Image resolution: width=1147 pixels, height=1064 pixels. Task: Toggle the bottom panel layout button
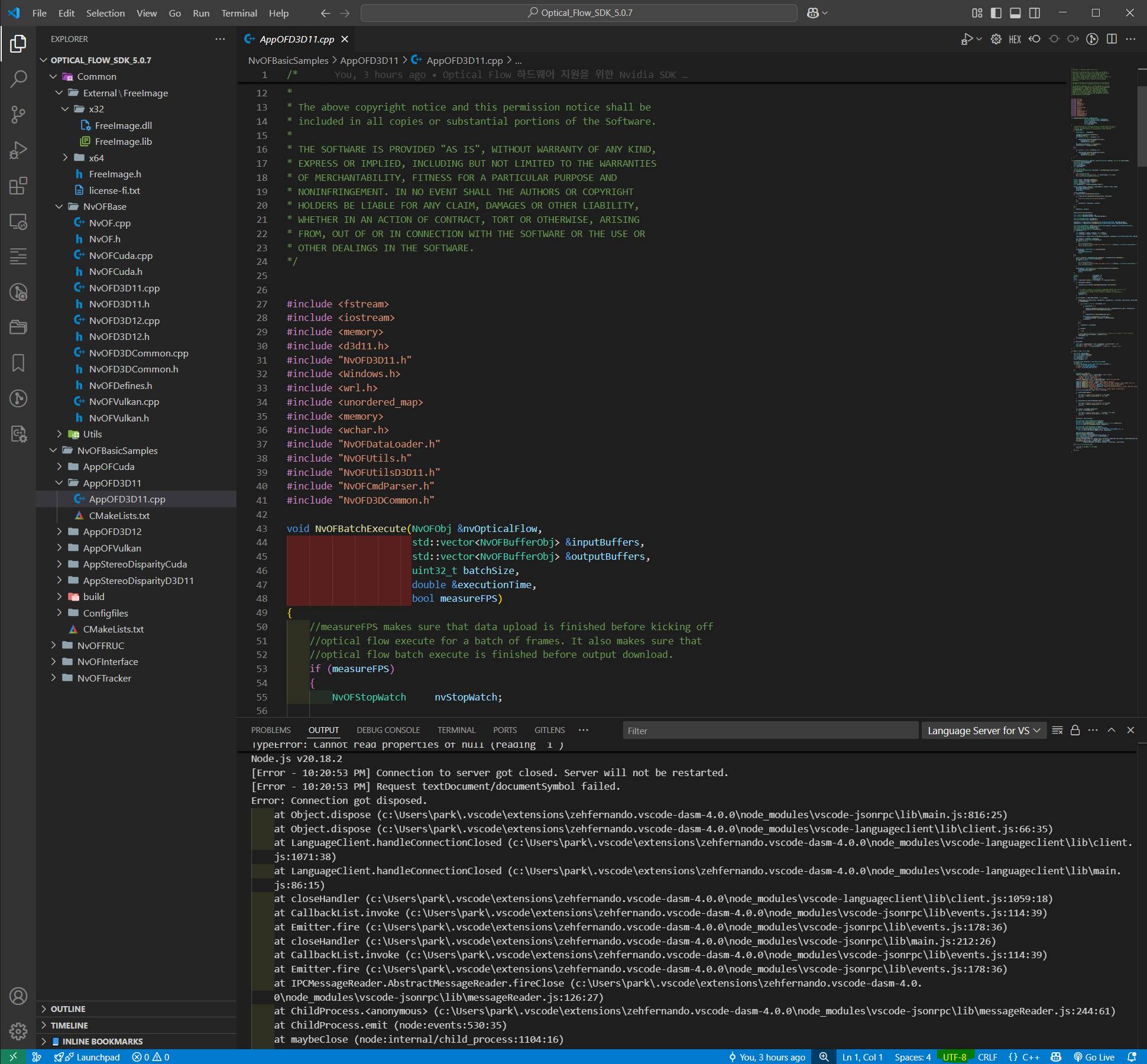pyautogui.click(x=1015, y=13)
